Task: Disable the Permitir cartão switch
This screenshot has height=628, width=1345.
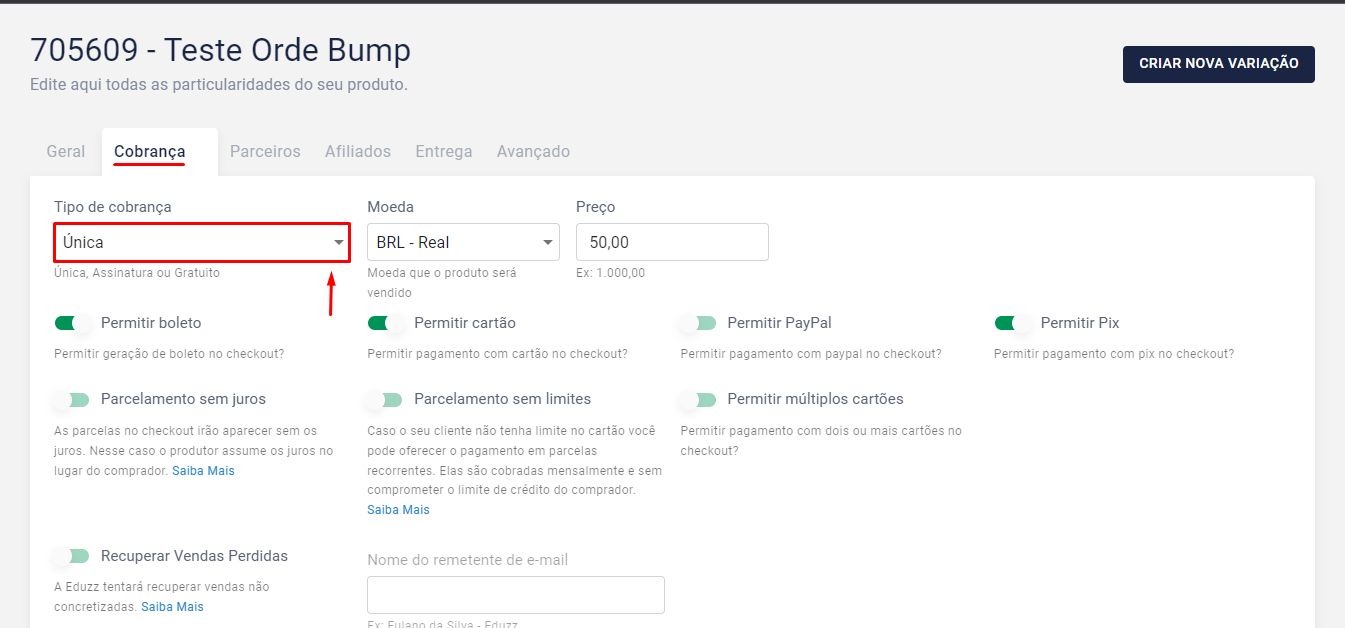Action: pos(386,323)
